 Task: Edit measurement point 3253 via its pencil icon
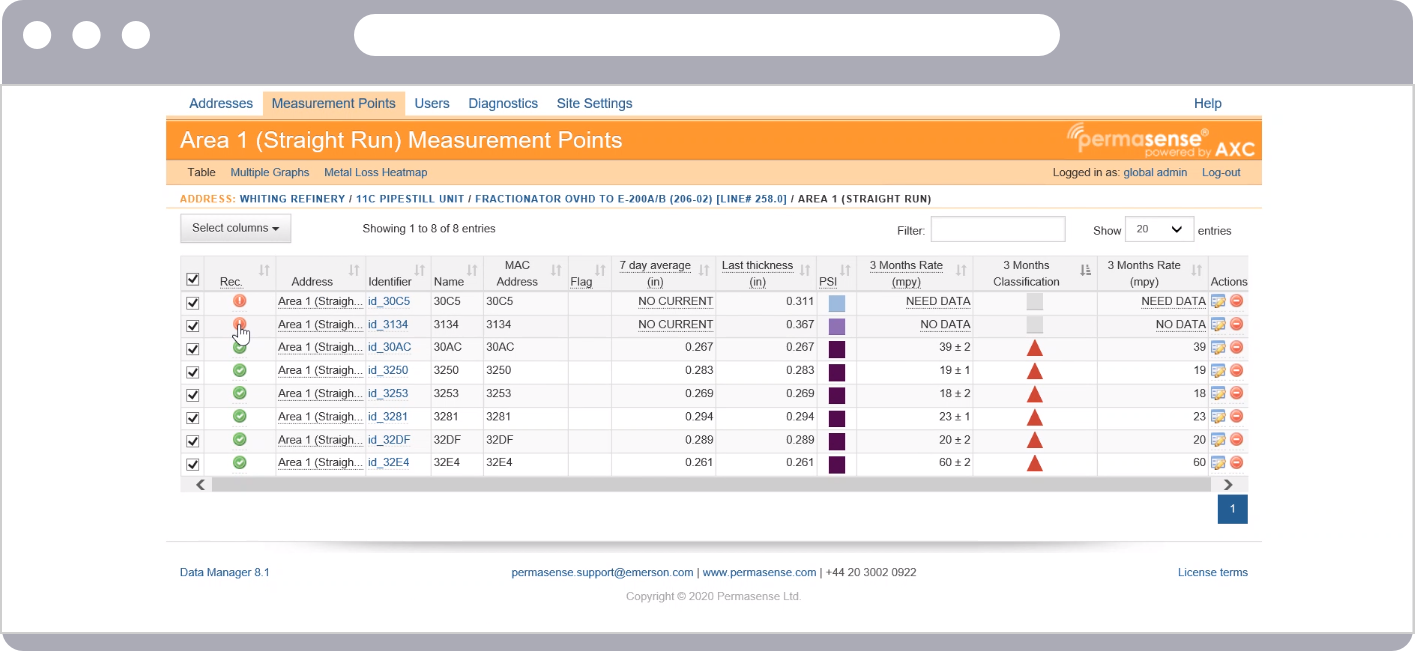tap(1218, 393)
